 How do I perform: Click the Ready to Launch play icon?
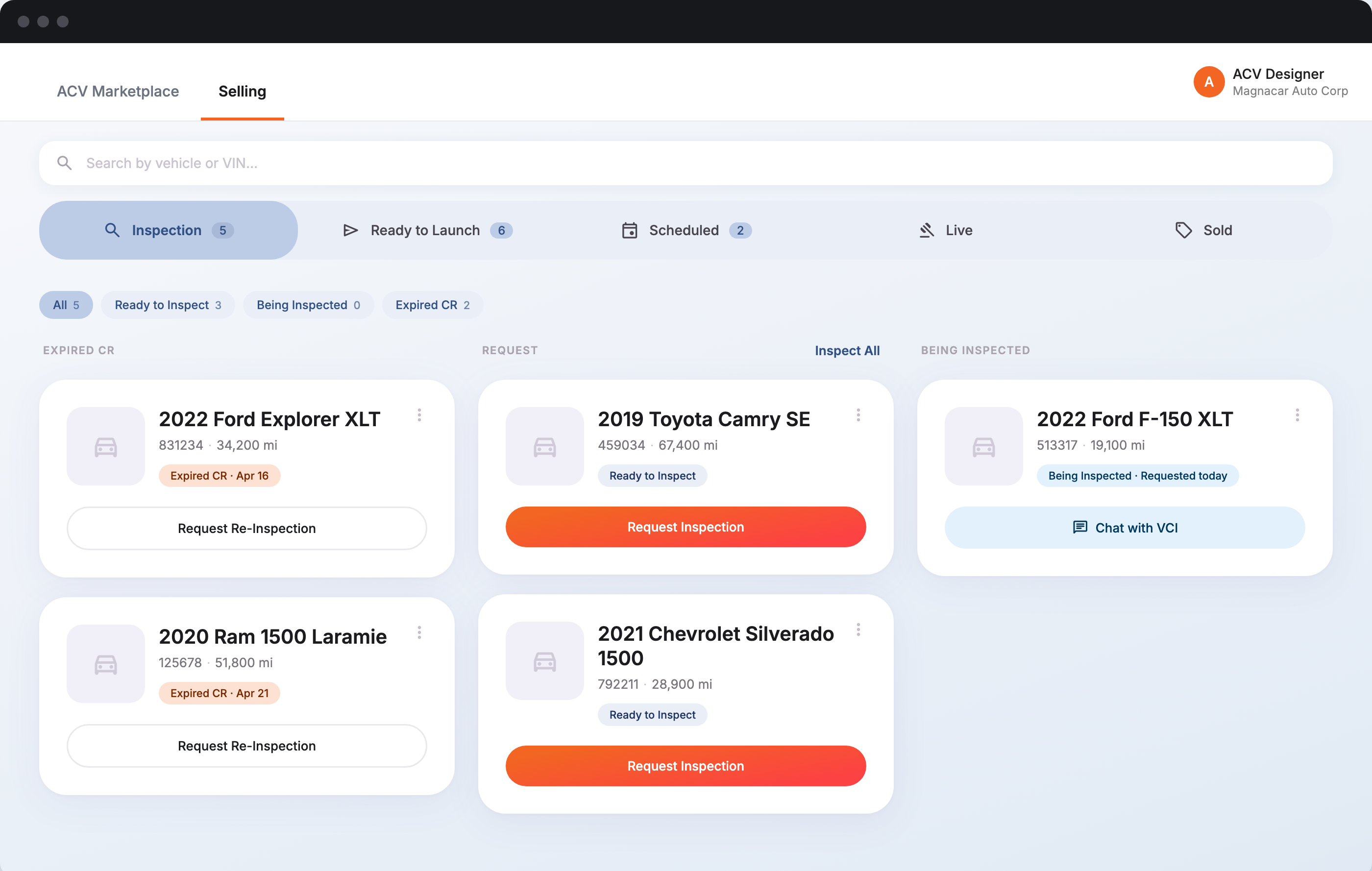click(350, 230)
